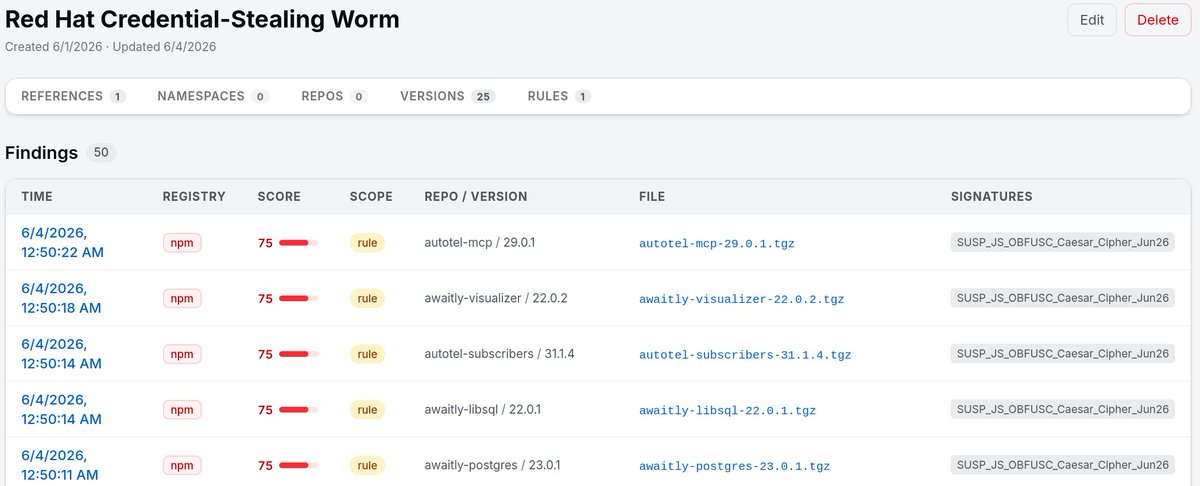Click npm badge in awaitly-libsql row
This screenshot has width=1200, height=486.
(x=182, y=410)
